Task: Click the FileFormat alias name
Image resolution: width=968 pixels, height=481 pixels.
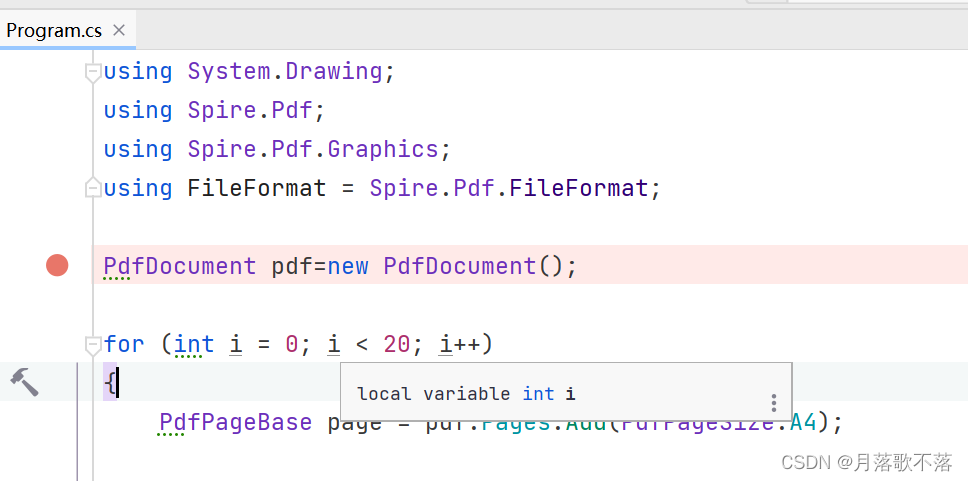Action: (257, 188)
